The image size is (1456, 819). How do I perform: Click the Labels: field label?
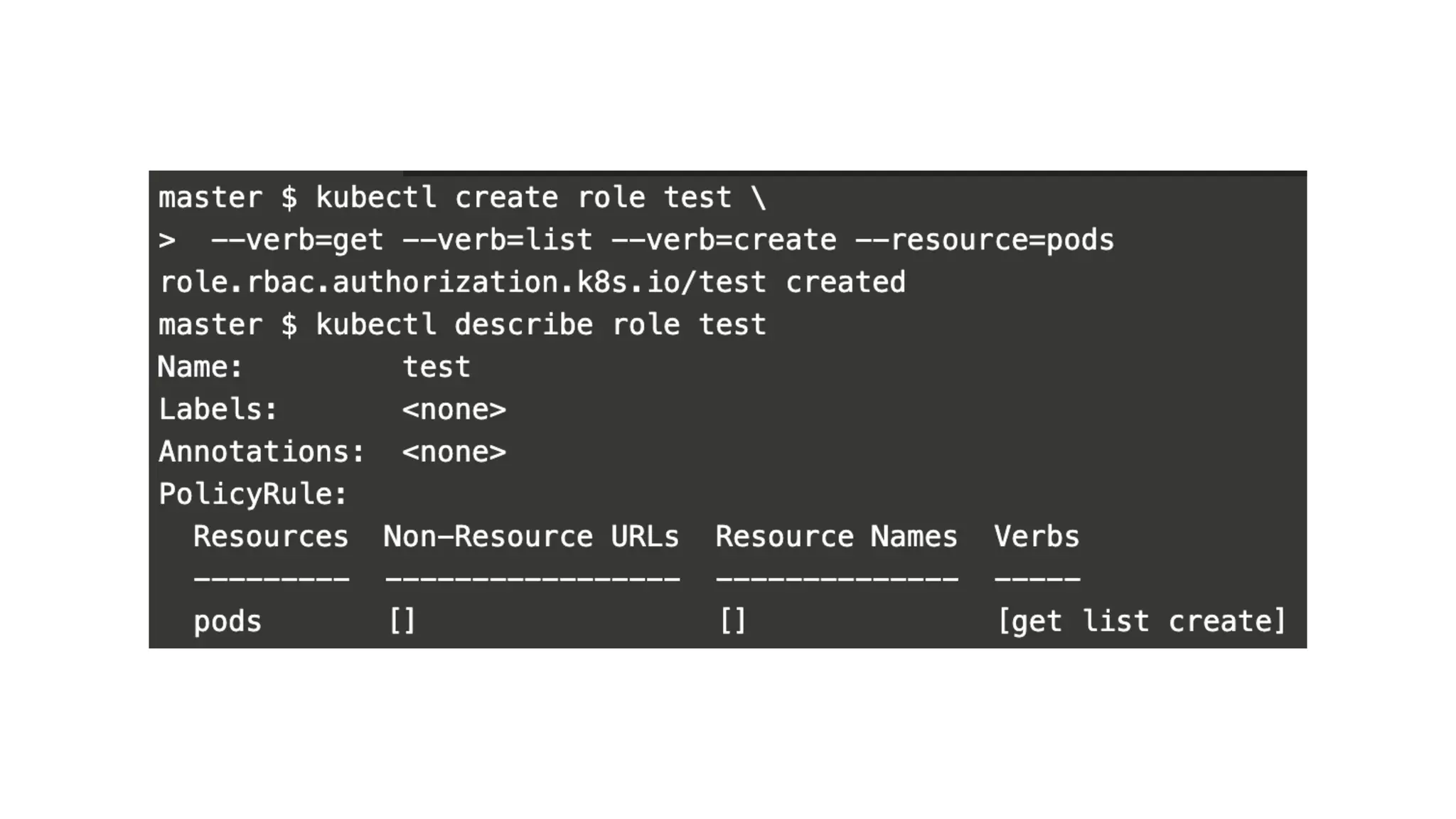click(x=218, y=409)
